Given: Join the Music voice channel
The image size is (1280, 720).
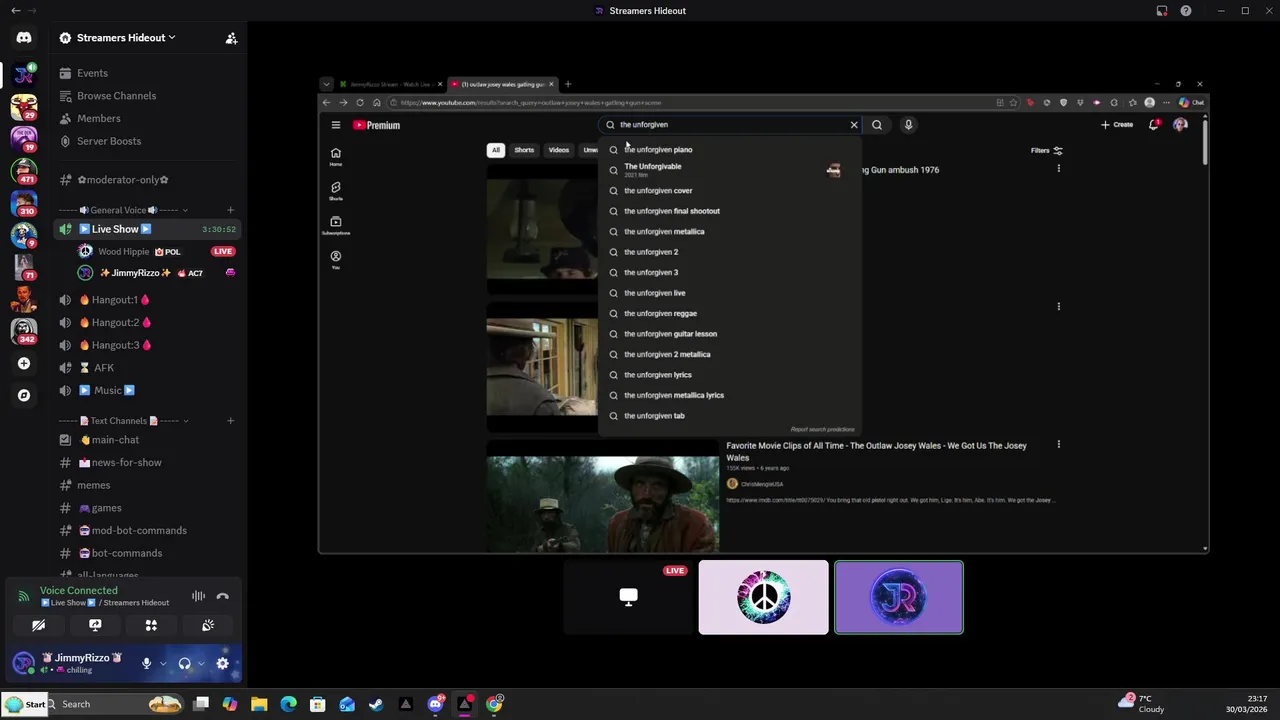Looking at the screenshot, I should point(148,390).
